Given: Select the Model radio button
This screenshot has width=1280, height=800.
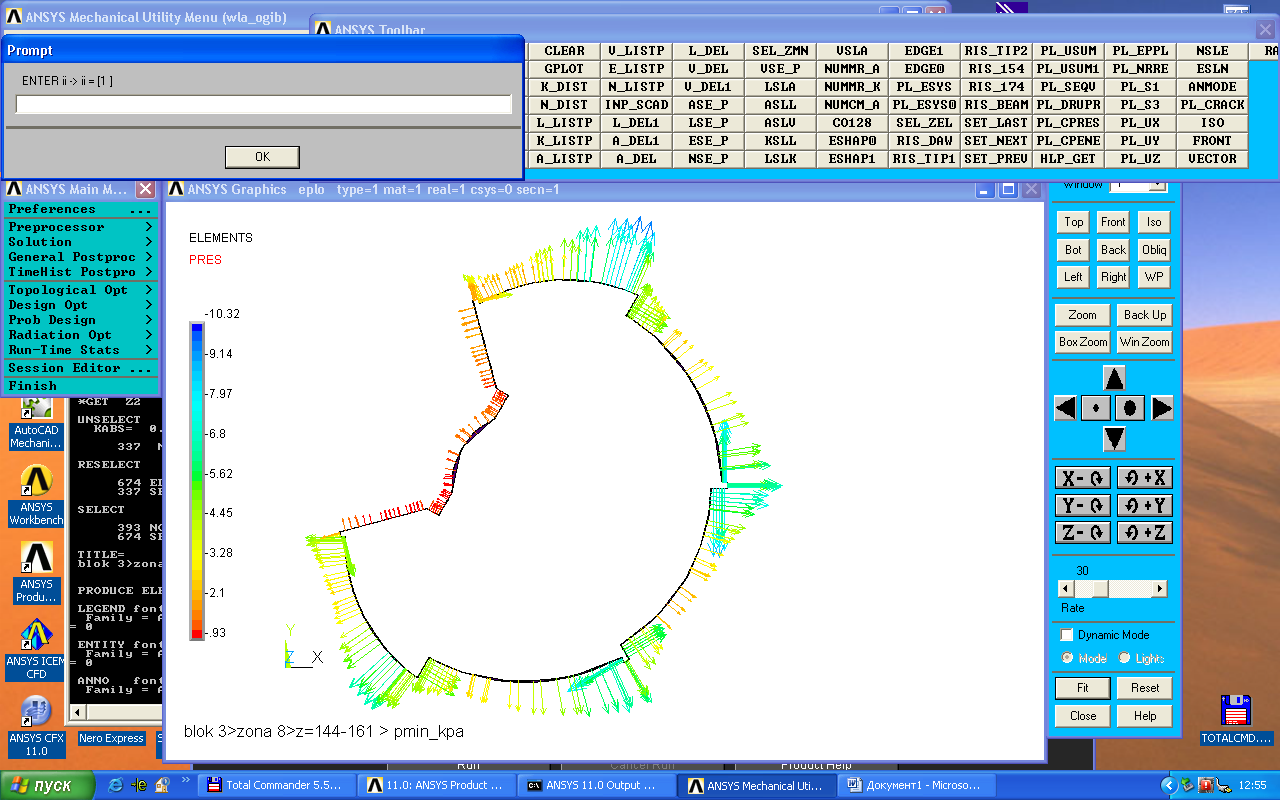Looking at the screenshot, I should 1067,658.
